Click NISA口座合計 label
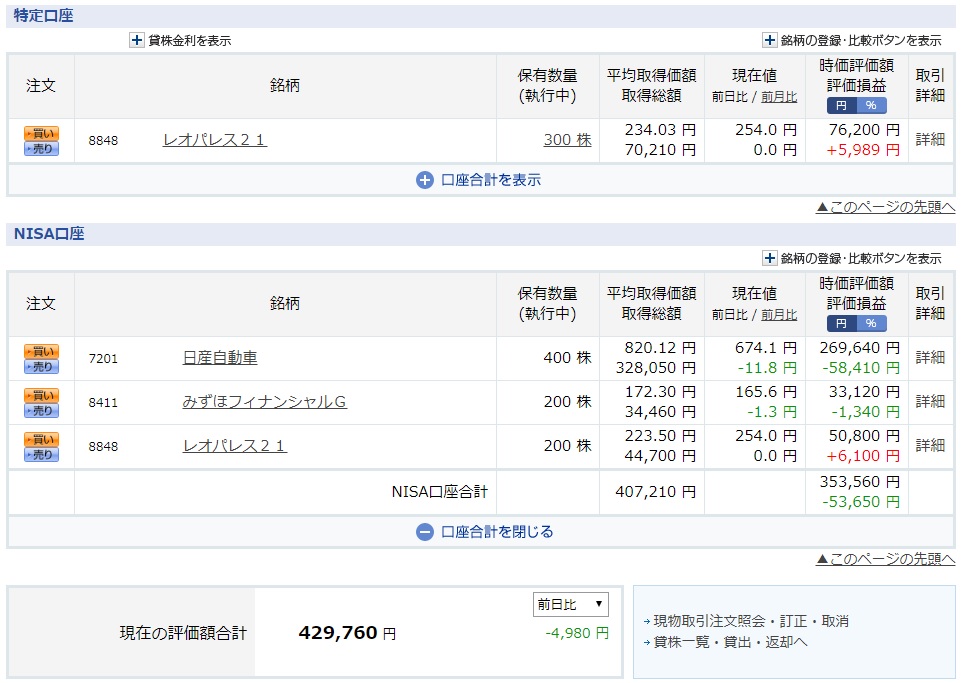The height and width of the screenshot is (683, 965). (439, 492)
